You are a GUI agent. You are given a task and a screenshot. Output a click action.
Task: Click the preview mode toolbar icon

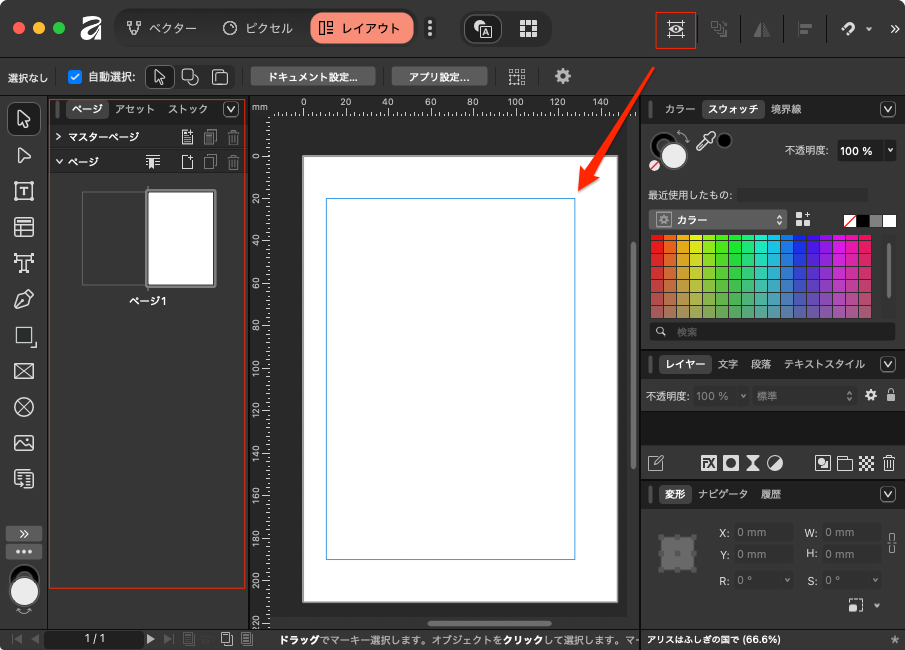click(x=676, y=29)
